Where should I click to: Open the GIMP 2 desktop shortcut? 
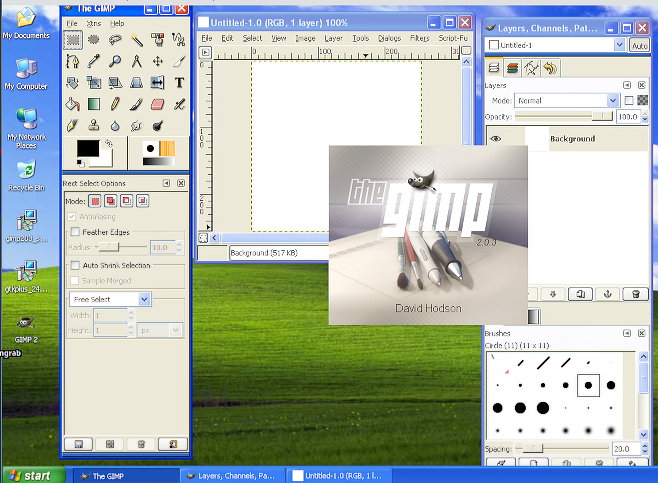(x=26, y=329)
